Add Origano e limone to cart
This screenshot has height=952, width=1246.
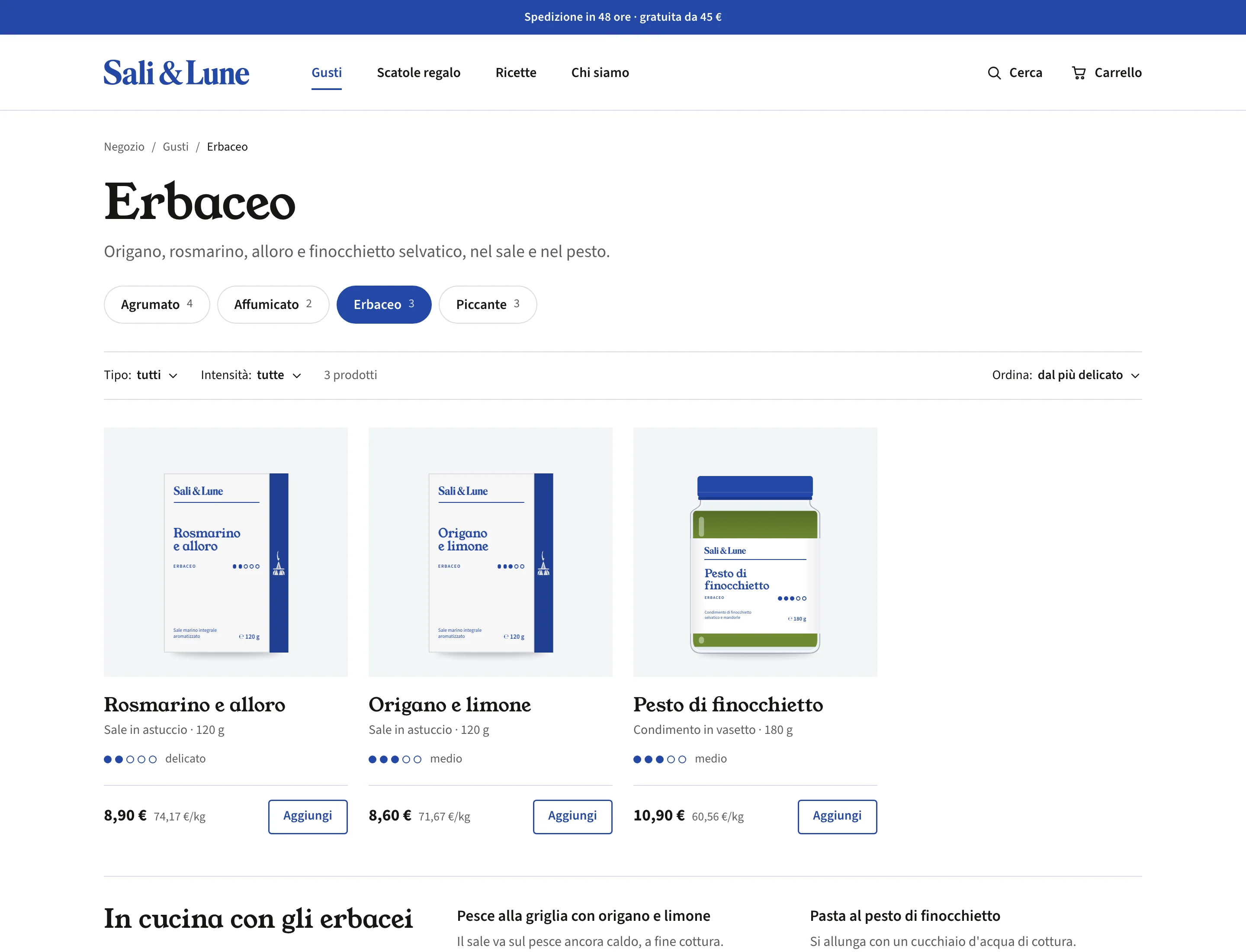tap(572, 817)
